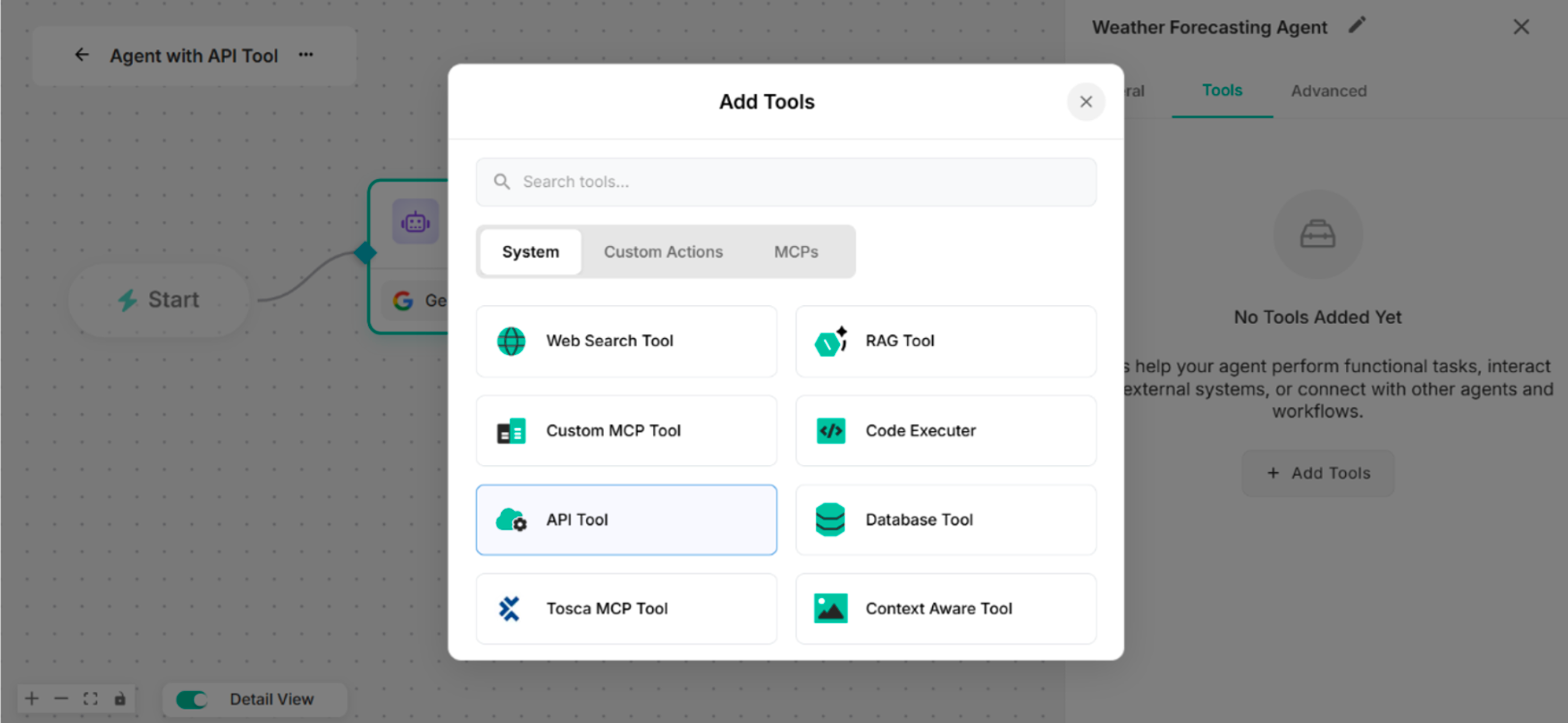The height and width of the screenshot is (723, 1568).
Task: Open the options menu next to Agent with API Tool
Action: [x=306, y=55]
